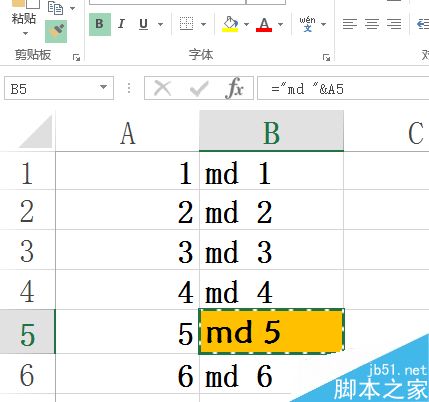Click the phonetic guide wén icon

coord(307,24)
